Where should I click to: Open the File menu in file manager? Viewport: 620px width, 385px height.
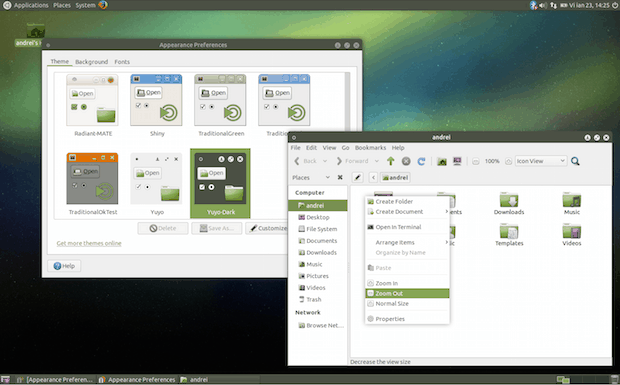coord(295,148)
